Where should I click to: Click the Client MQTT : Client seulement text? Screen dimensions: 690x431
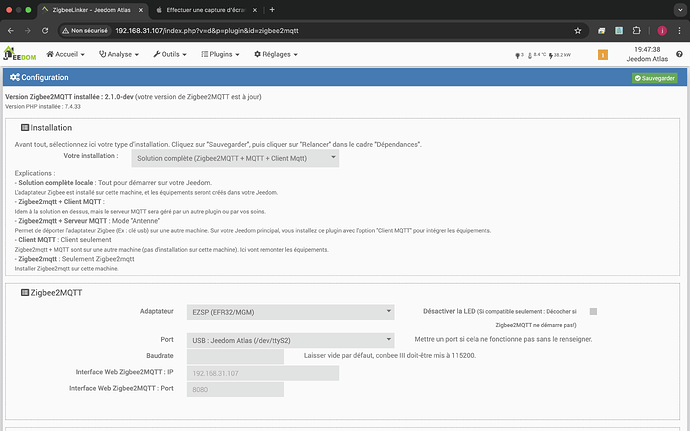[63, 239]
